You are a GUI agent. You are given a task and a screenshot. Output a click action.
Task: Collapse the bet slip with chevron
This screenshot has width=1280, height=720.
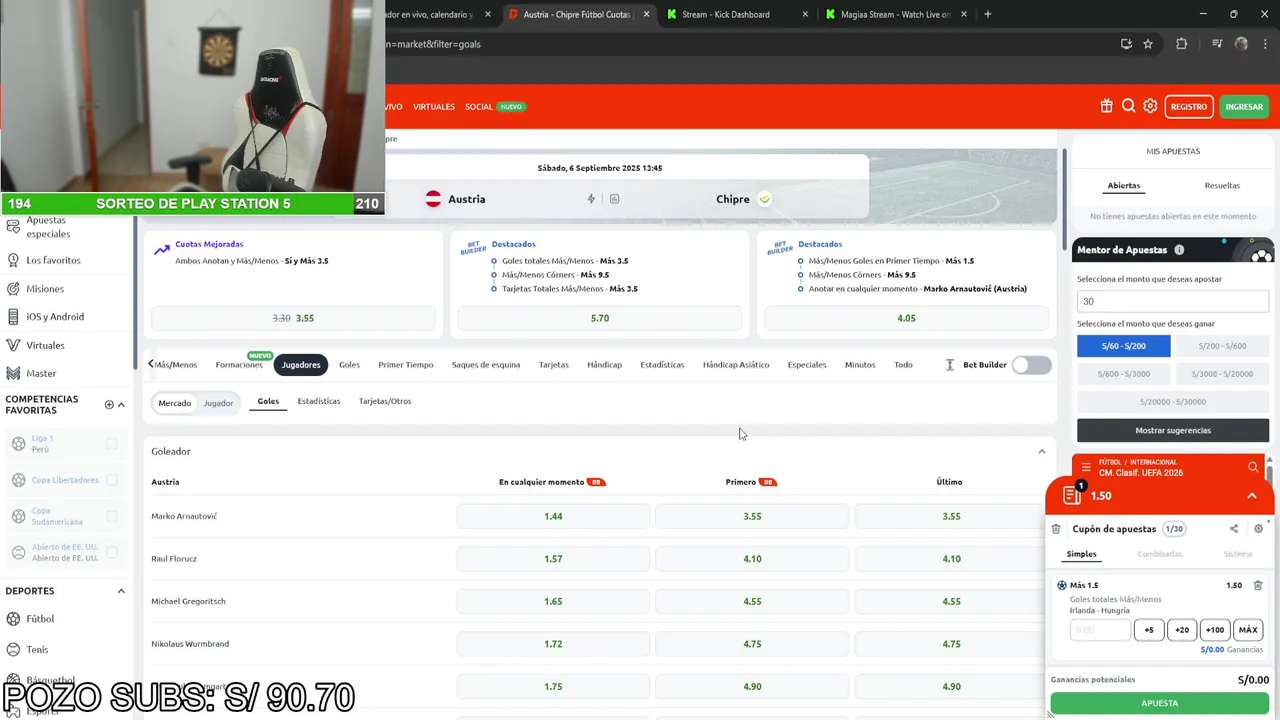coord(1251,496)
